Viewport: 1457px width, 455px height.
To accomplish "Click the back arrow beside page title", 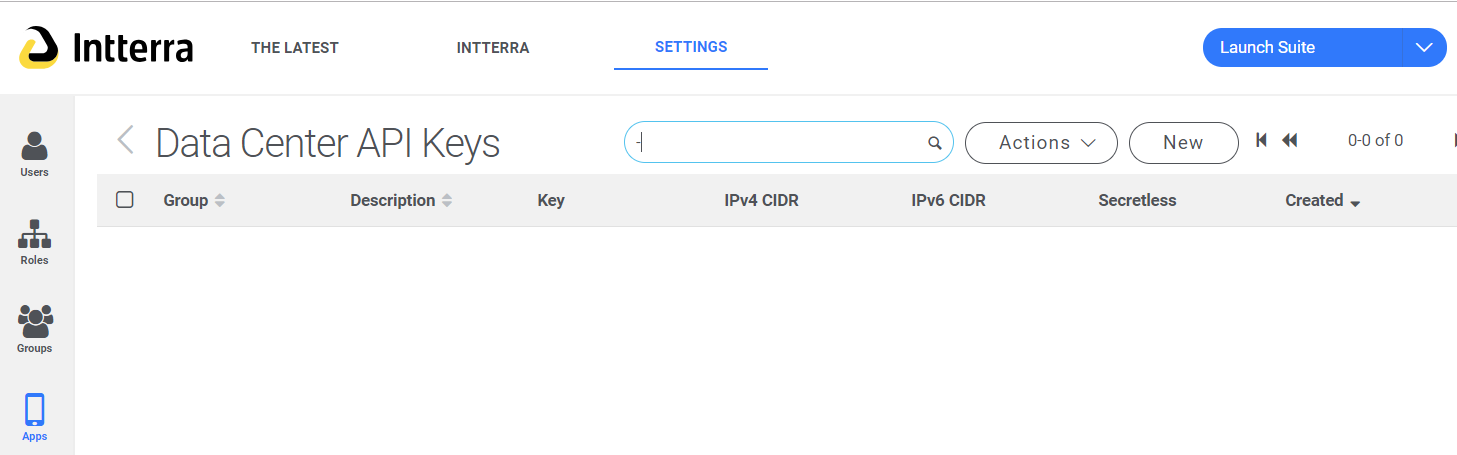I will [125, 140].
